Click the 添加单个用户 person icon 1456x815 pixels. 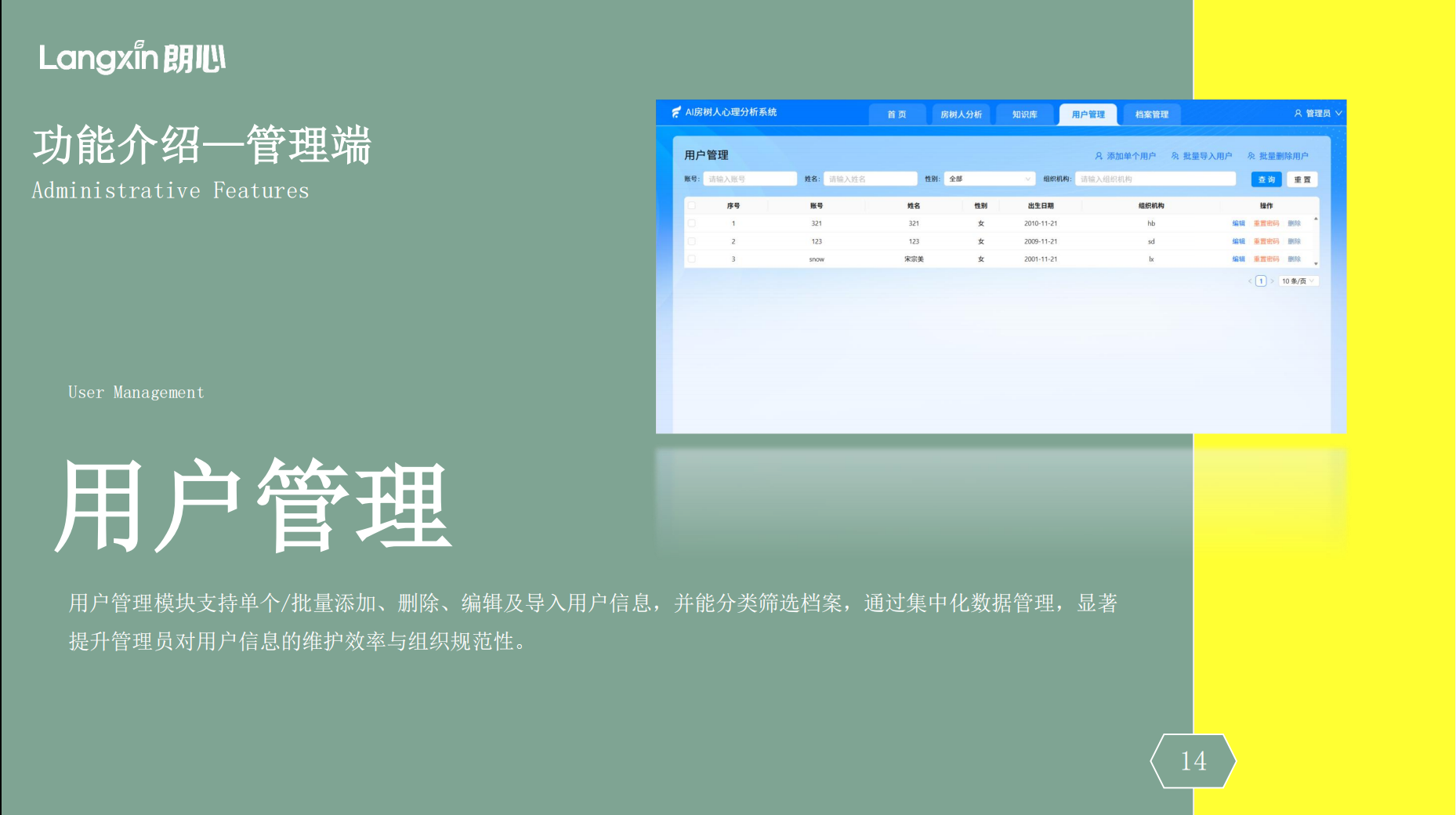pyautogui.click(x=1099, y=156)
